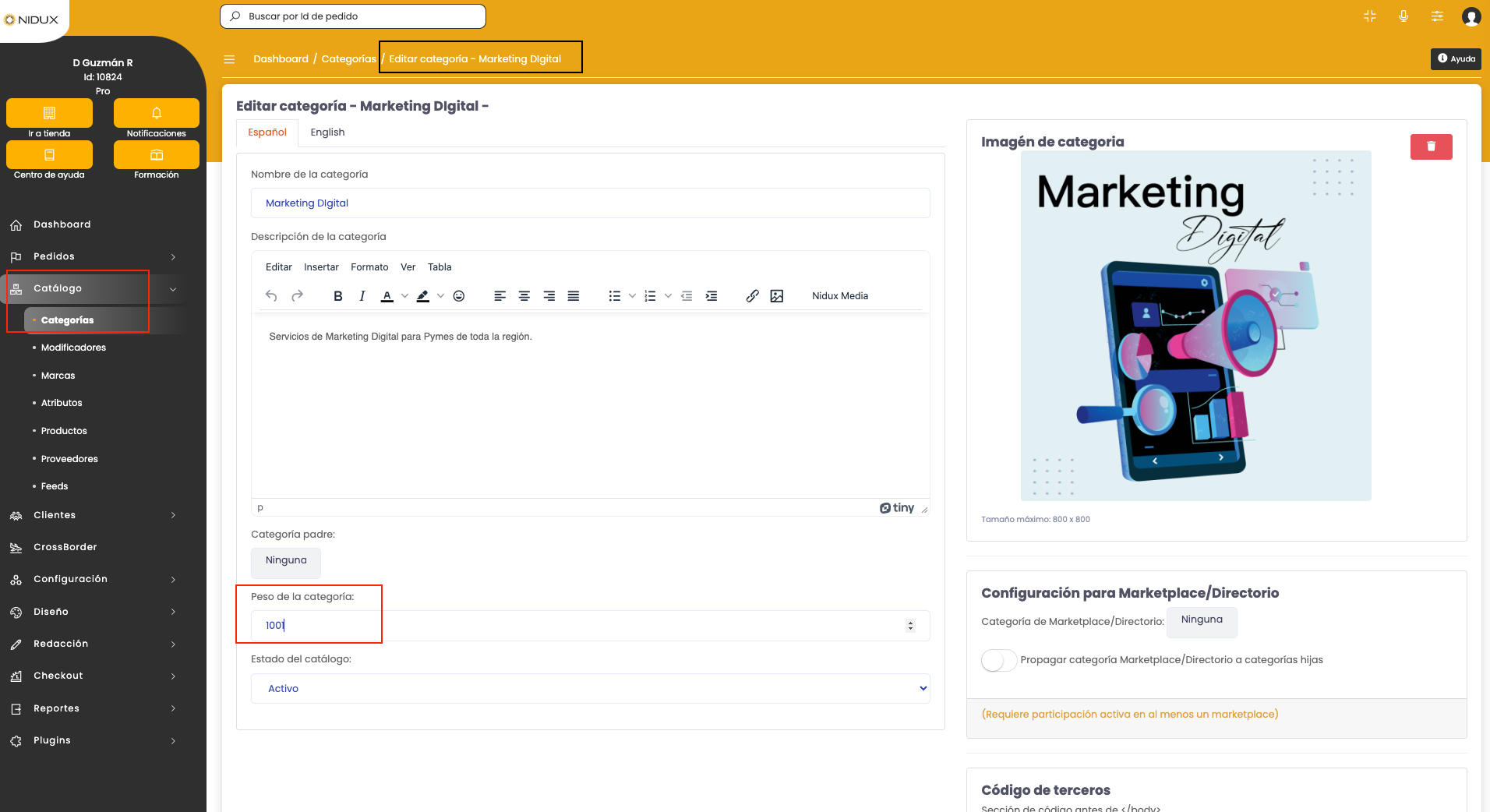Open Categoría de Marketplace Ninguna selector
This screenshot has height=812, width=1490.
pyautogui.click(x=1202, y=621)
